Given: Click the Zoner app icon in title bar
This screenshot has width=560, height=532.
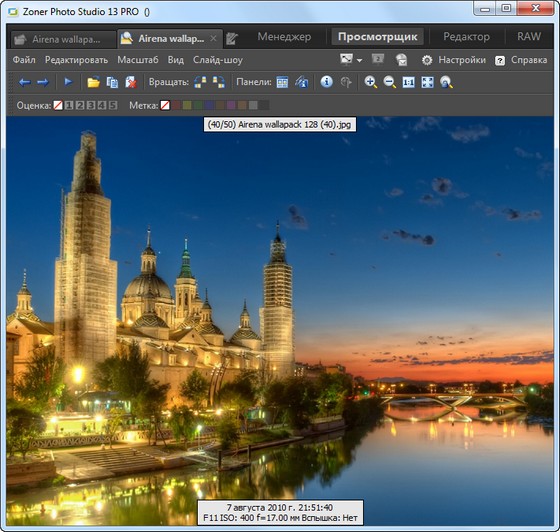Looking at the screenshot, I should click(13, 12).
